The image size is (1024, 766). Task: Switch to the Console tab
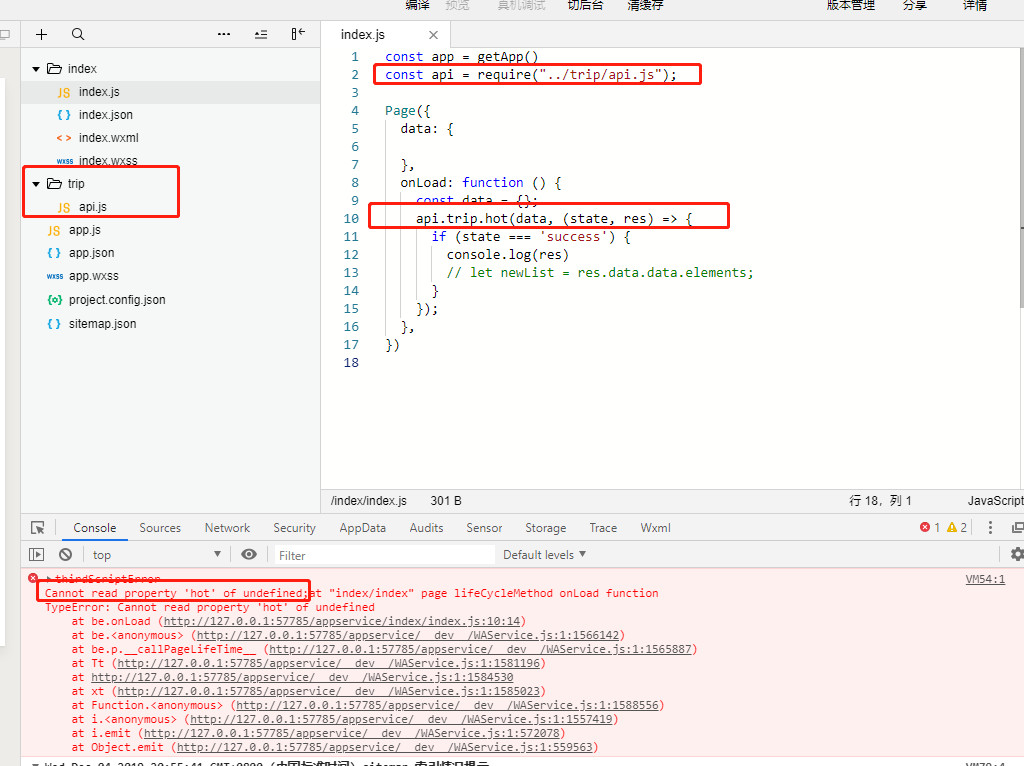tap(95, 528)
